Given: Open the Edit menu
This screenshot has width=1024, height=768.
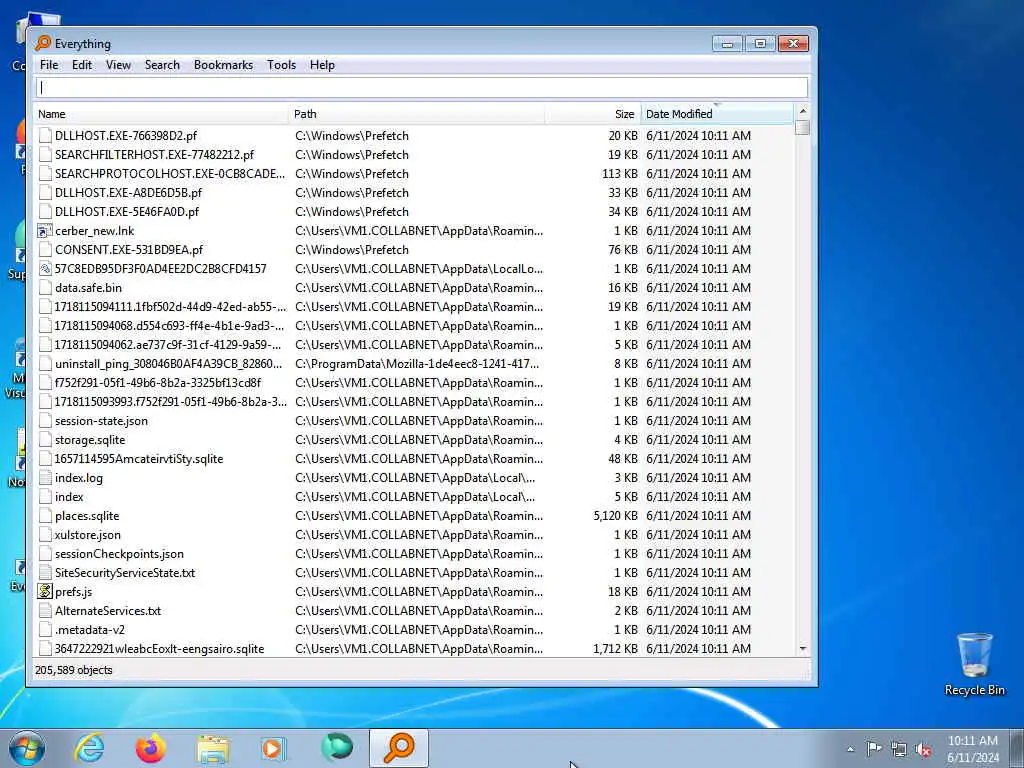Looking at the screenshot, I should 82,65.
